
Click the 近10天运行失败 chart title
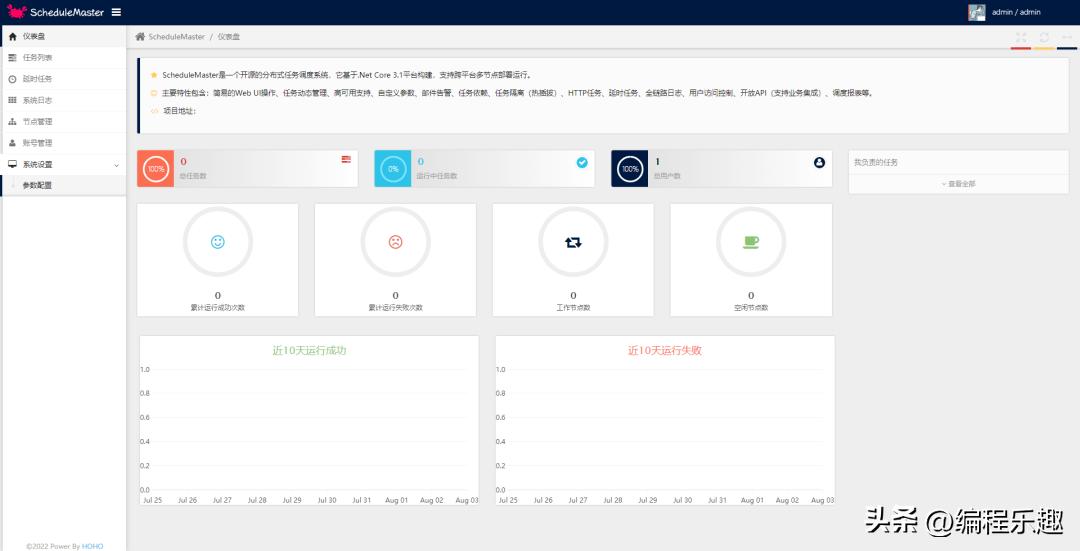click(x=665, y=351)
